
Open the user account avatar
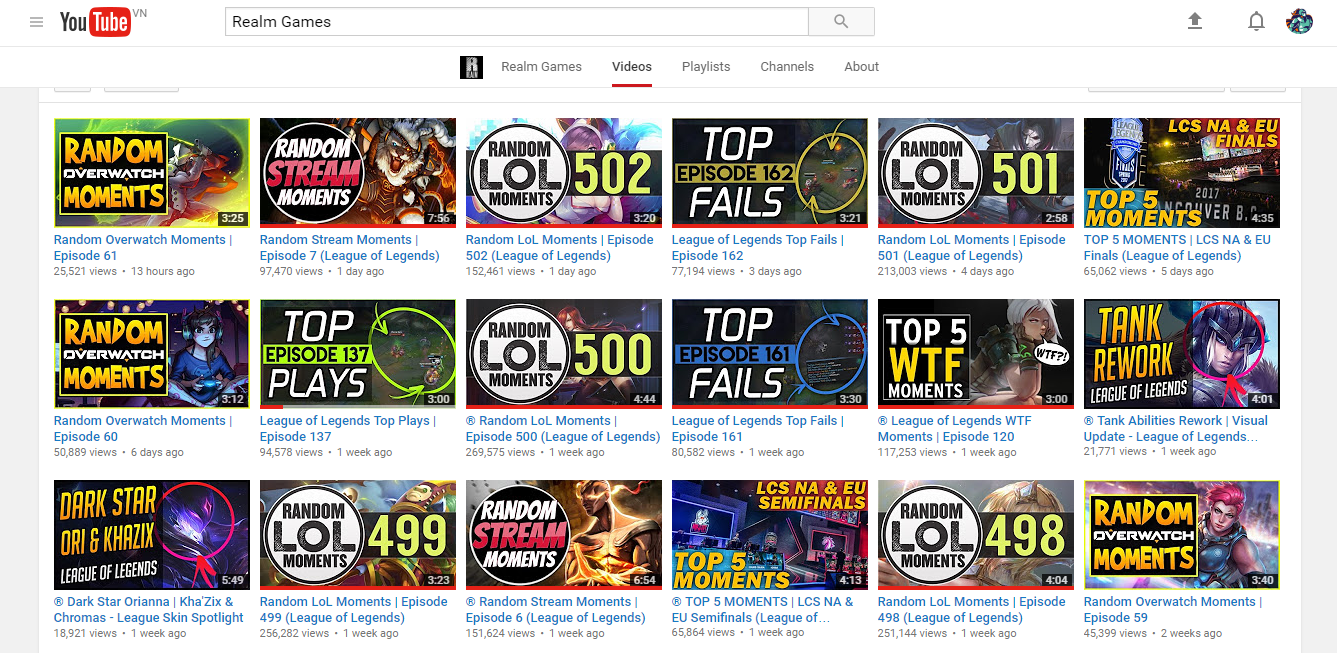point(1299,21)
